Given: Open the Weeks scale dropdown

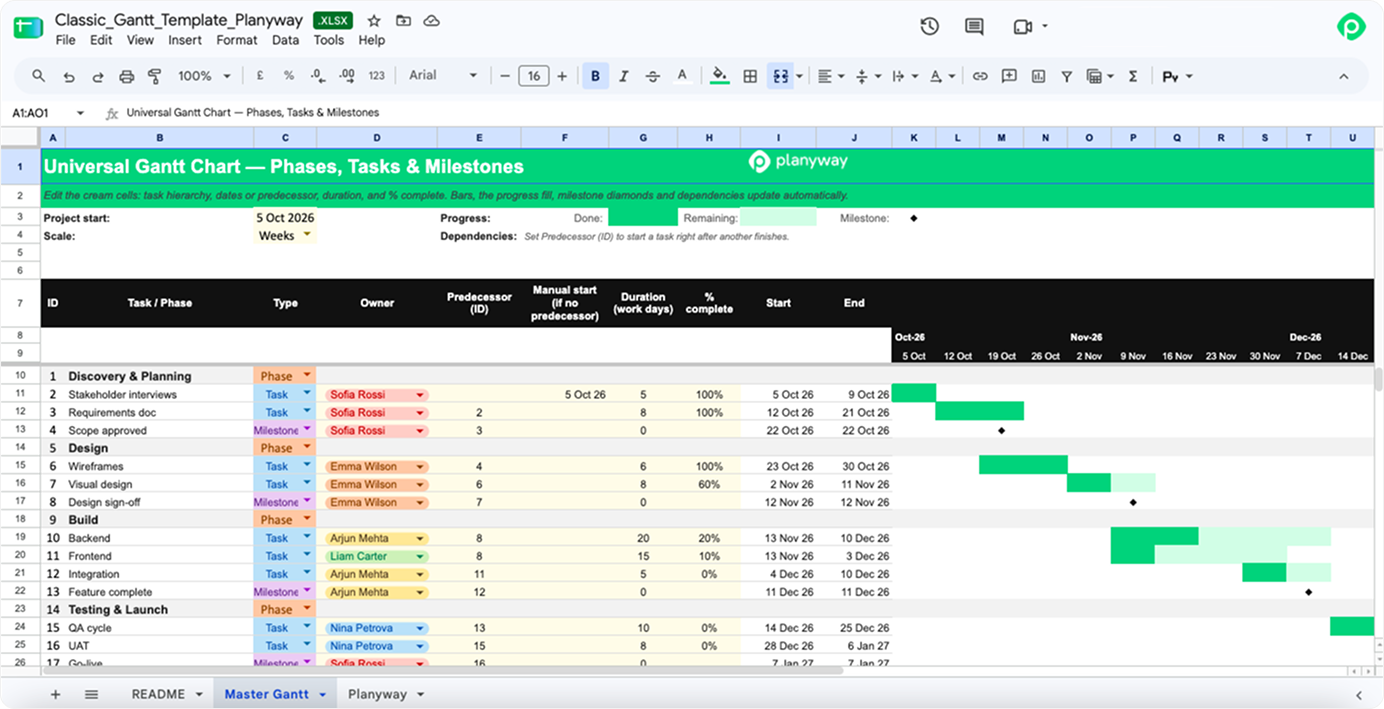Looking at the screenshot, I should tap(307, 235).
